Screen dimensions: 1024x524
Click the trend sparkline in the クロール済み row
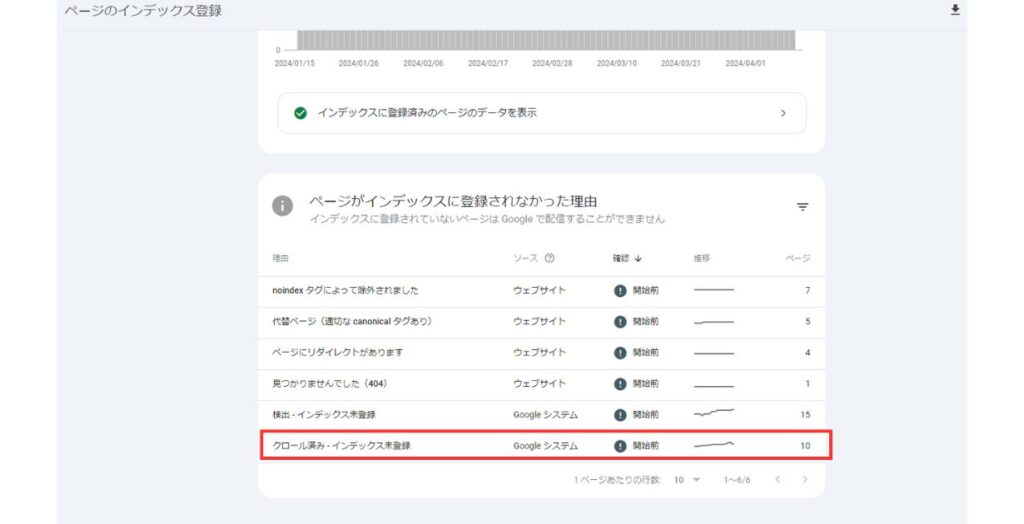(714, 444)
